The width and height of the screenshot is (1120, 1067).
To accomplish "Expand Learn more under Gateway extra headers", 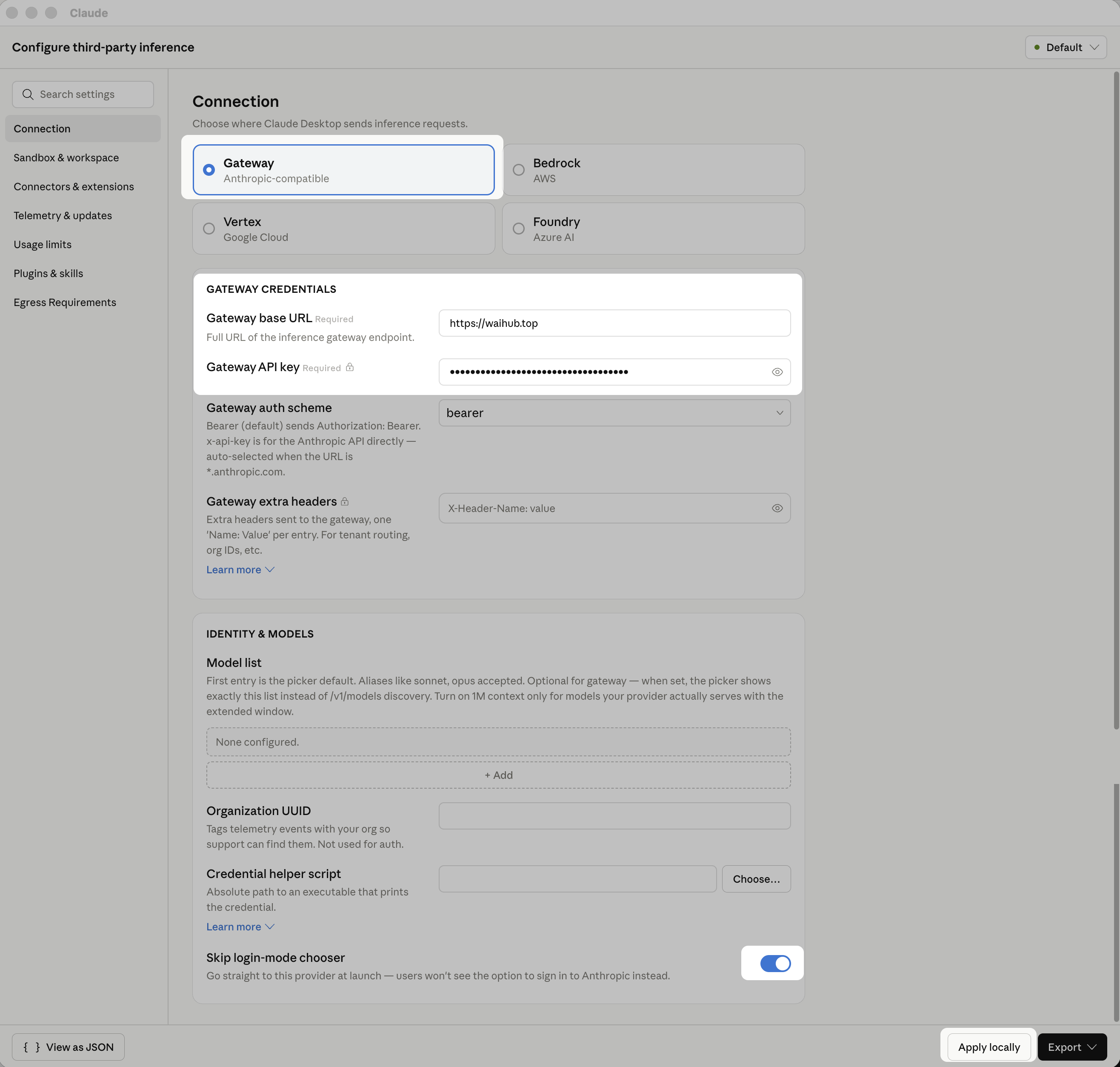I will point(240,570).
